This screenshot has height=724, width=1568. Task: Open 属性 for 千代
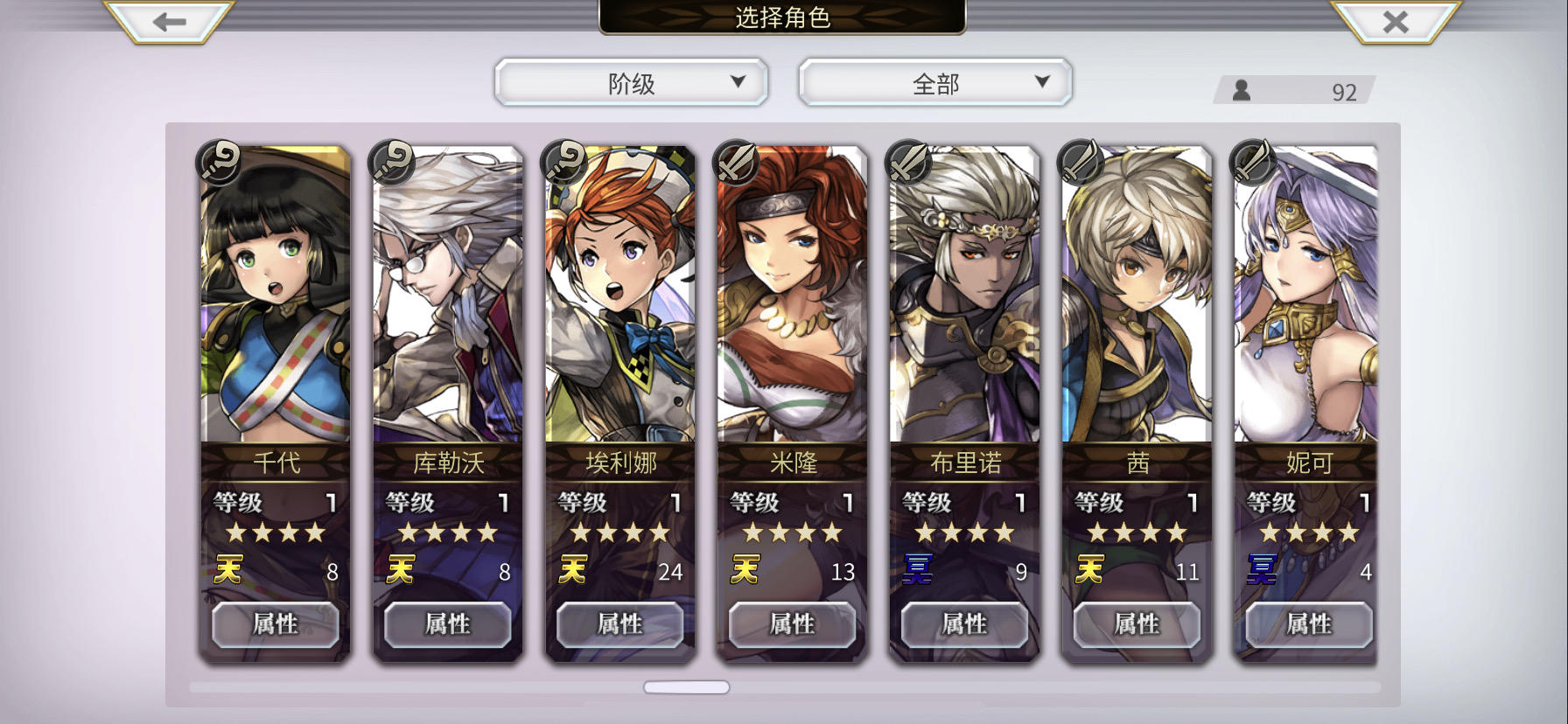pos(276,624)
